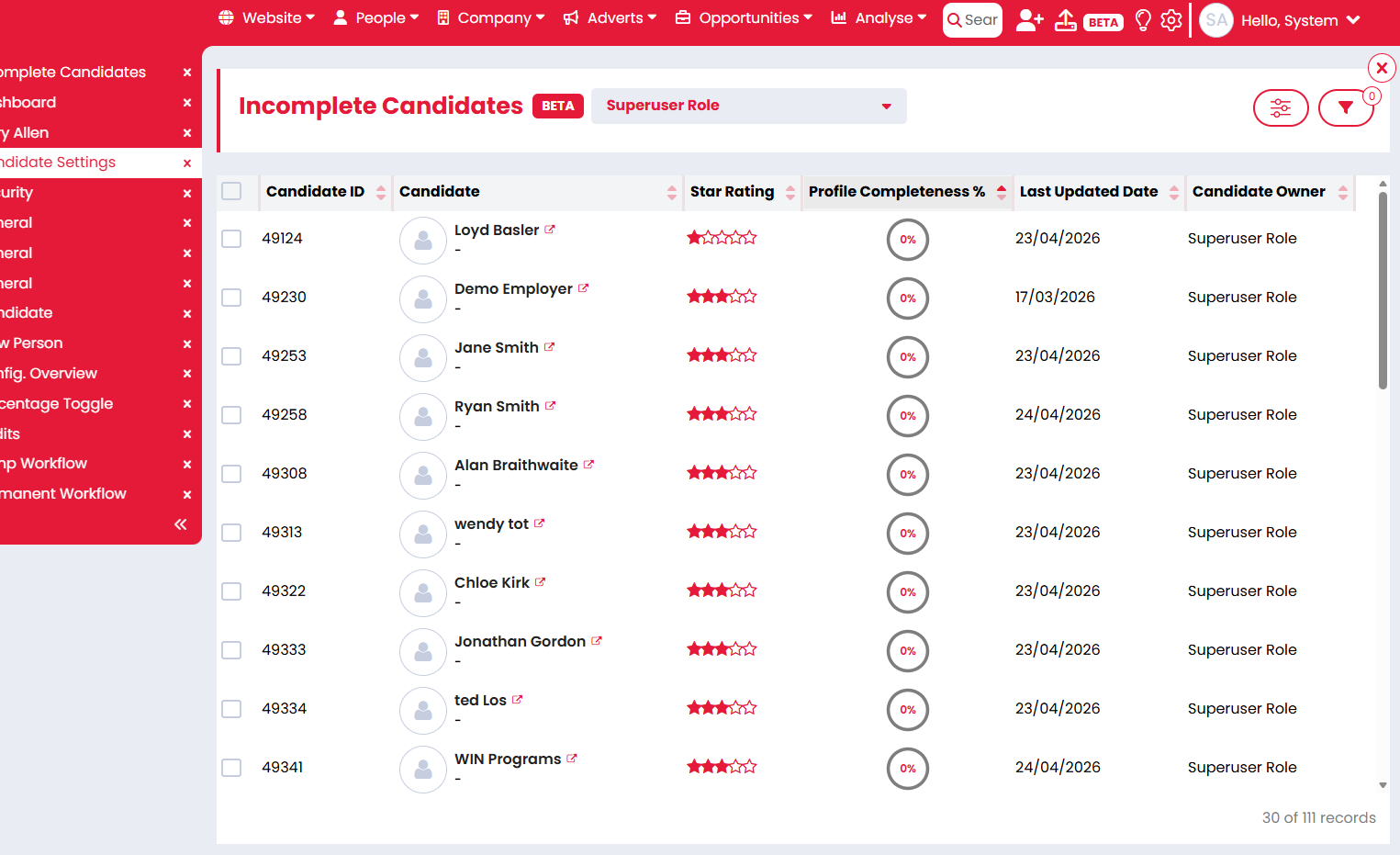
Task: Toggle the select-all header checkbox
Action: click(x=231, y=191)
